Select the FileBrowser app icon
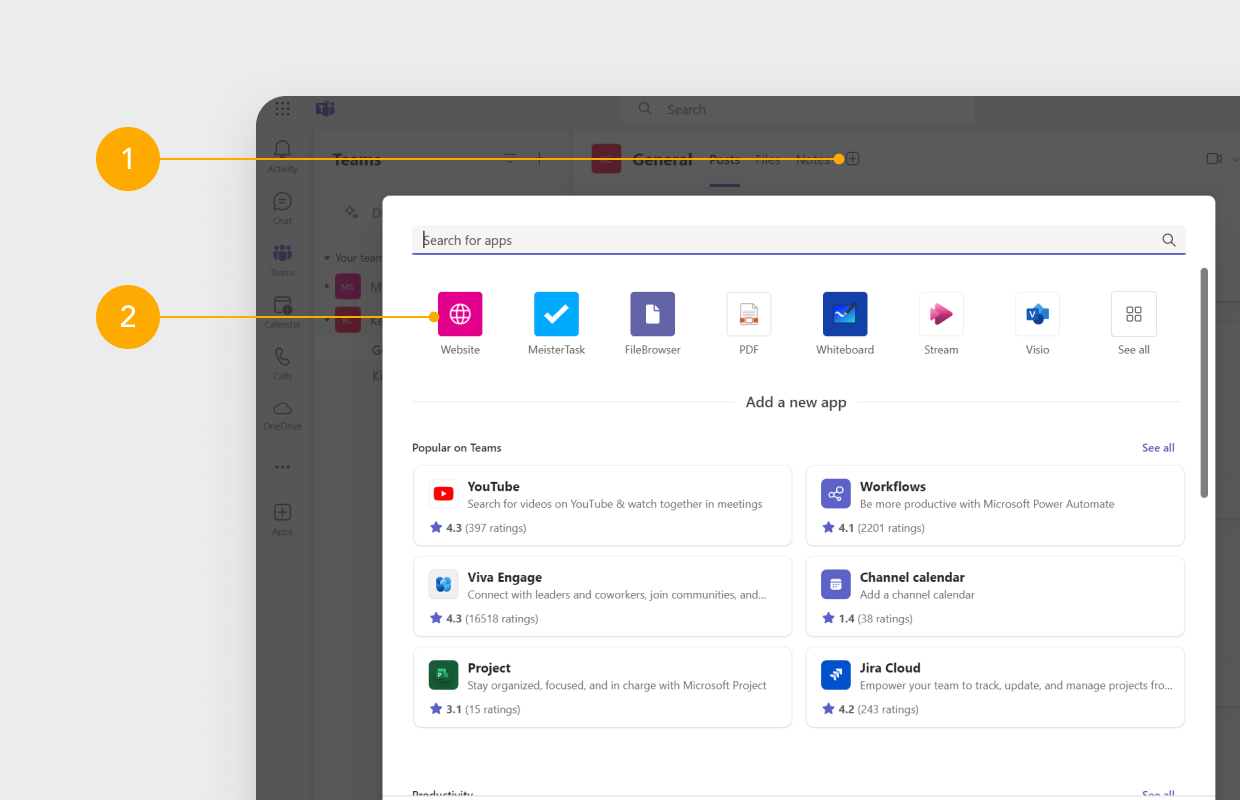The height and width of the screenshot is (800, 1240). pyautogui.click(x=652, y=313)
